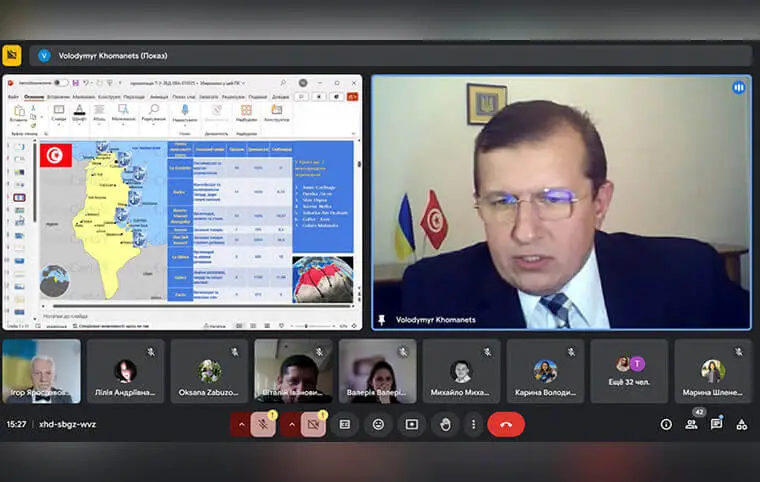Turn on the camera
The height and width of the screenshot is (482, 760).
[313, 424]
